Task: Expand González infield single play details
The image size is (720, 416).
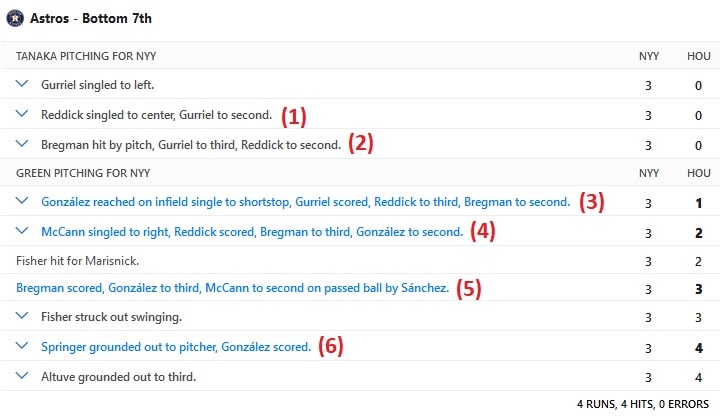Action: [22, 201]
